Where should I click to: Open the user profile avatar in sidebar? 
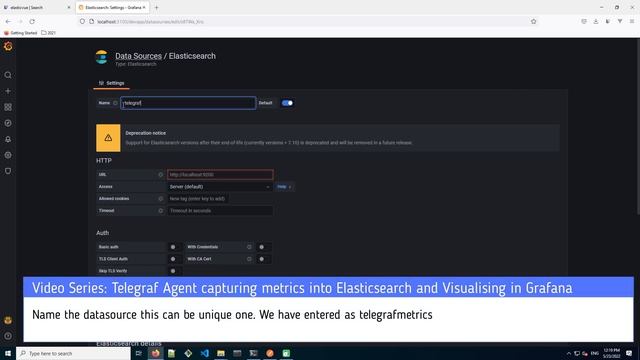click(8, 320)
